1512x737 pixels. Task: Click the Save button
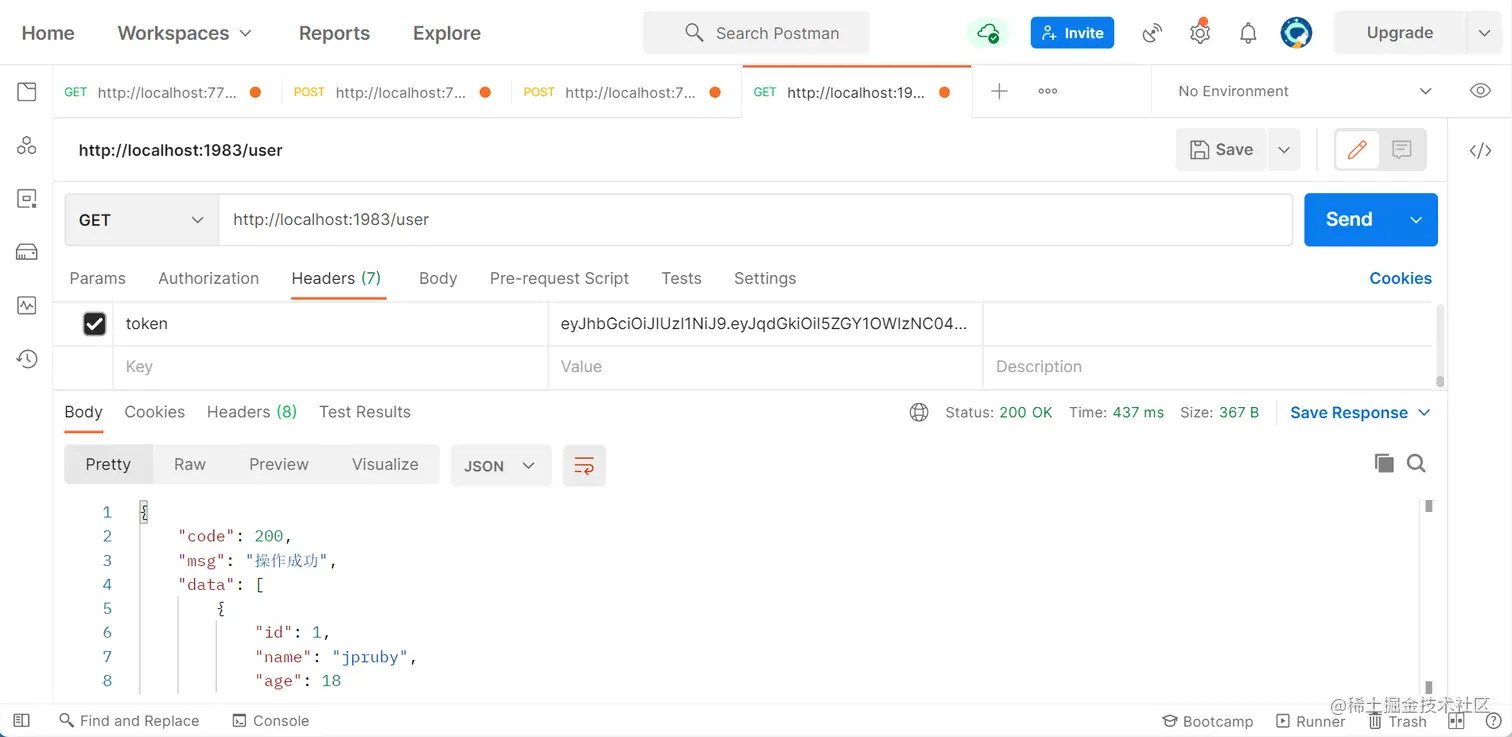(1221, 150)
